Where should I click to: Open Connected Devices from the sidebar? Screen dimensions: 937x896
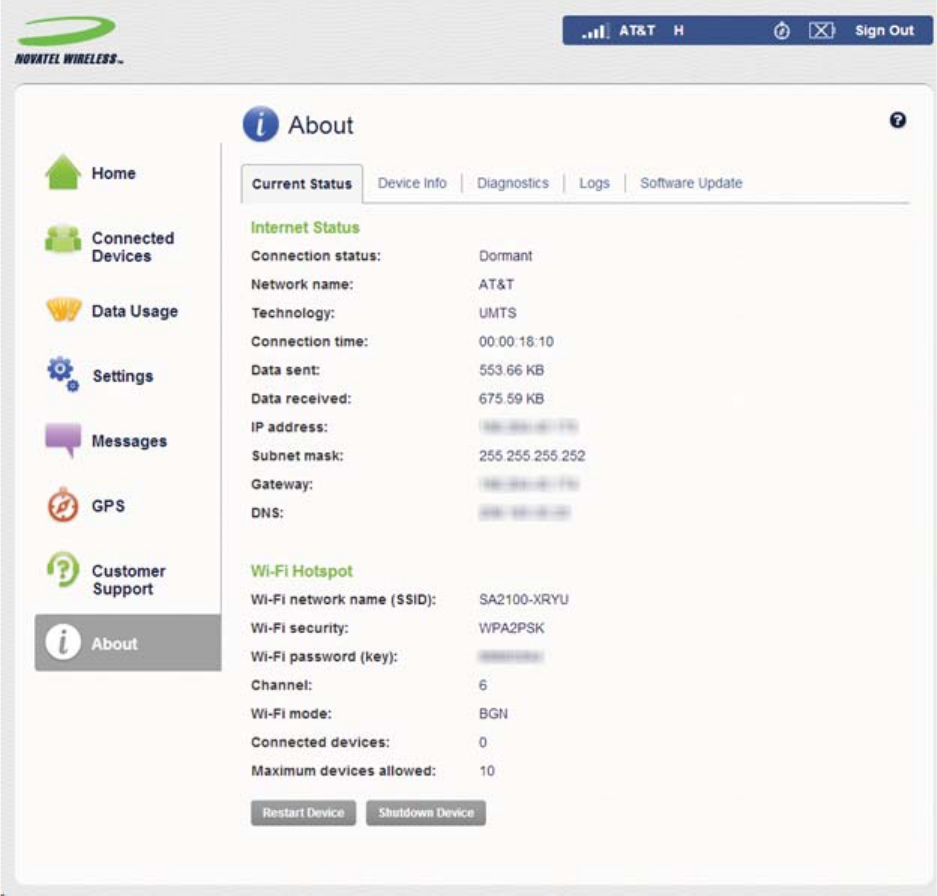[133, 247]
